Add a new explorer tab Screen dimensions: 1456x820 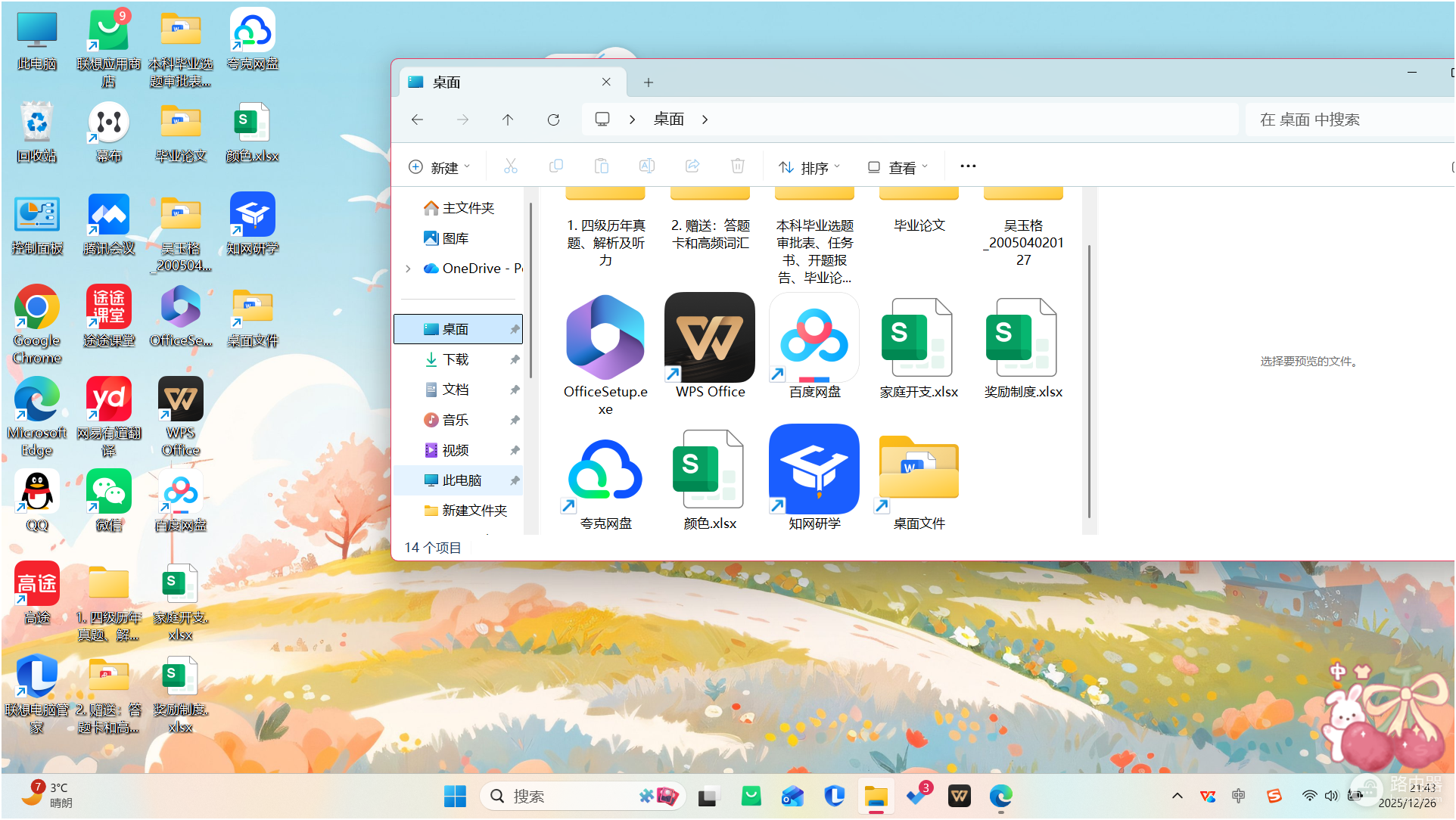649,82
